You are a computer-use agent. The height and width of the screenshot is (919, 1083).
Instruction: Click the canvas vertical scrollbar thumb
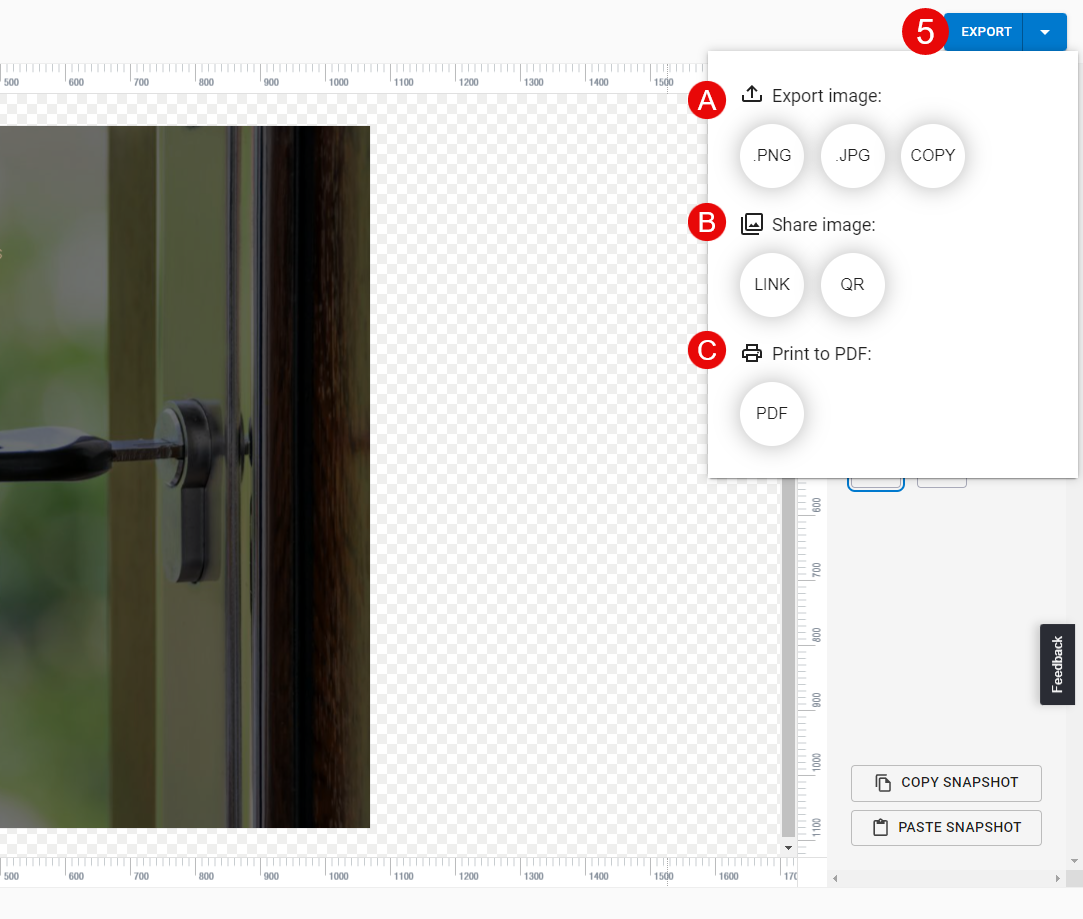[x=788, y=656]
